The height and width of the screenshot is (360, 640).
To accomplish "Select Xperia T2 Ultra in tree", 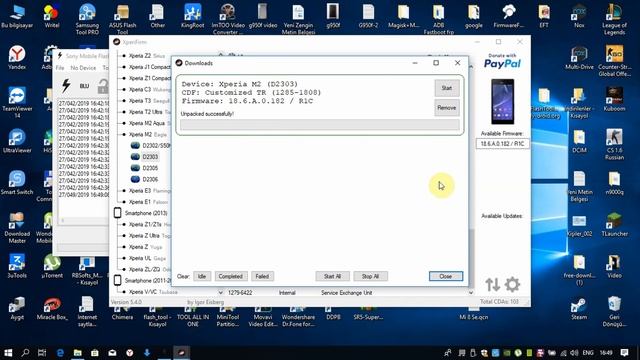I will point(149,112).
